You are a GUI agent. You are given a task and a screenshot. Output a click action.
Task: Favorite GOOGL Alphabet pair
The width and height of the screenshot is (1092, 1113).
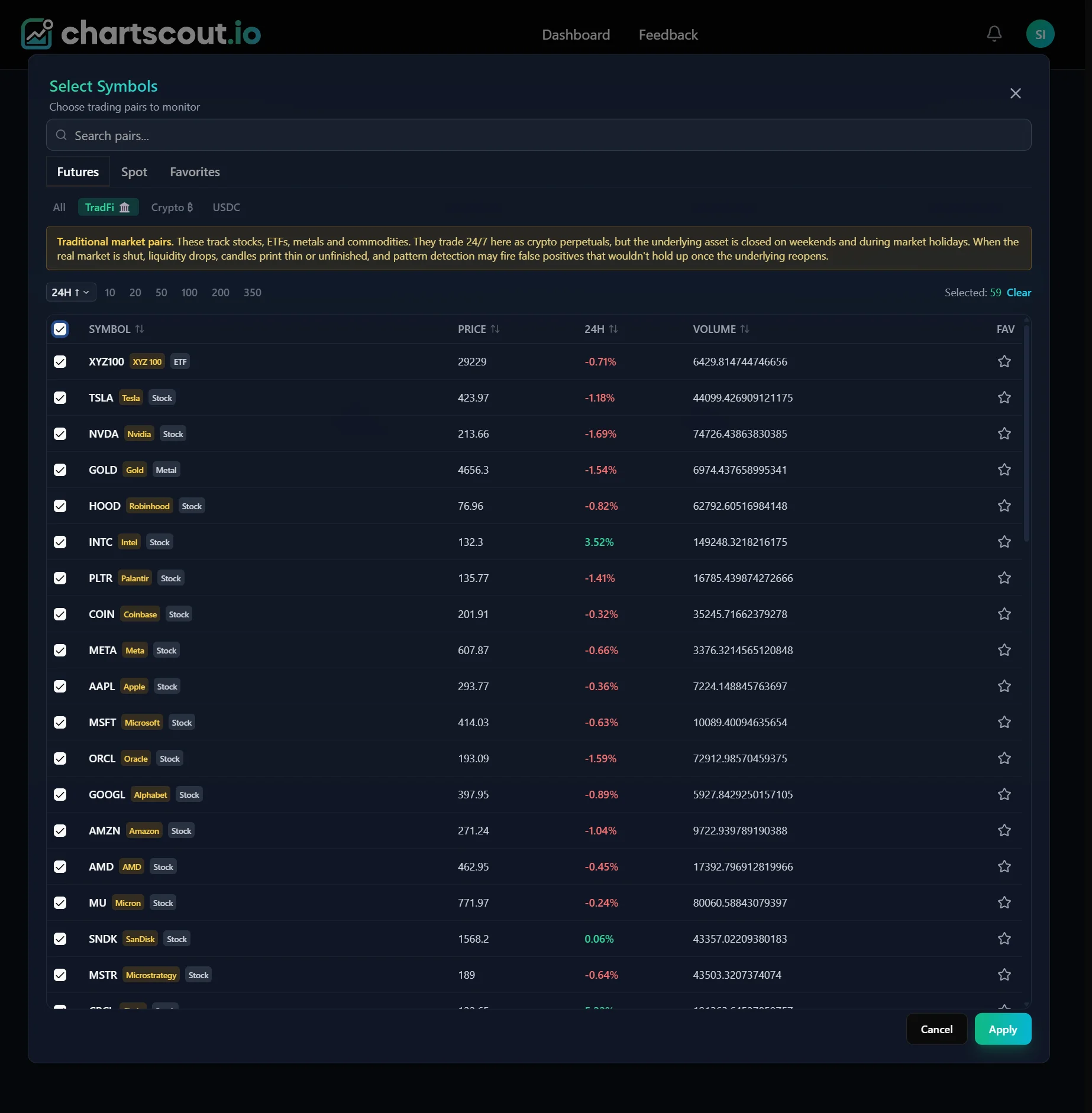[1004, 794]
